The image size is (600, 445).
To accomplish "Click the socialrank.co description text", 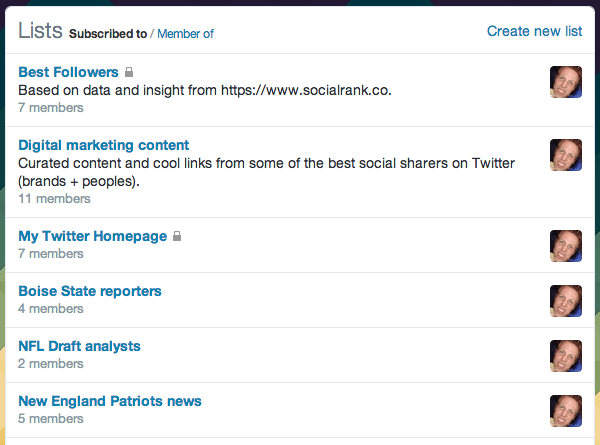I will click(x=205, y=90).
